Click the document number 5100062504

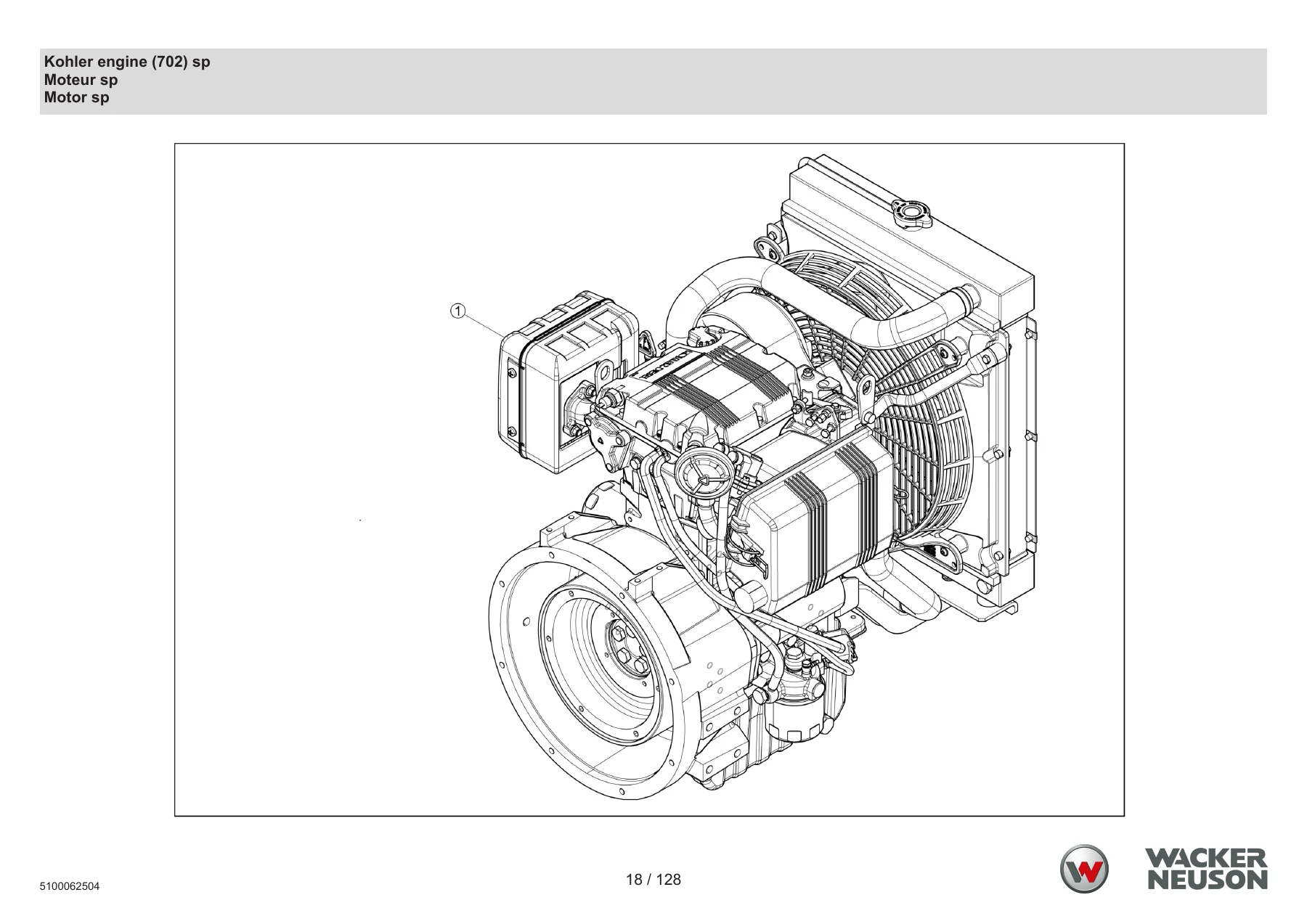pyautogui.click(x=70, y=887)
